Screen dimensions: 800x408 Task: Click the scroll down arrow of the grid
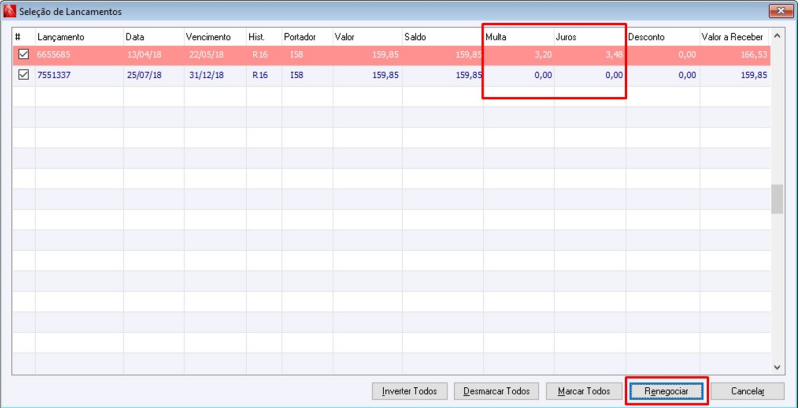(777, 367)
